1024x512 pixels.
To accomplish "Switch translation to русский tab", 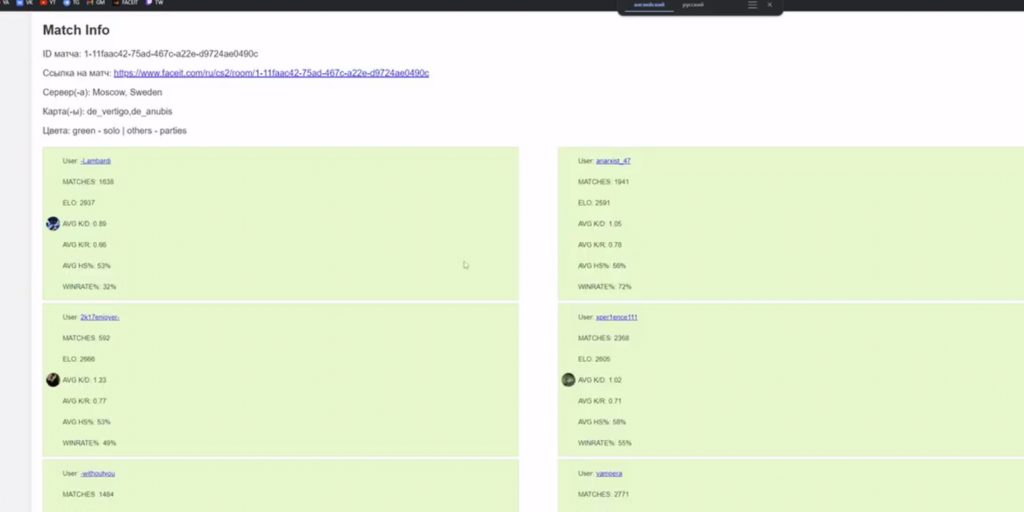I will point(693,5).
